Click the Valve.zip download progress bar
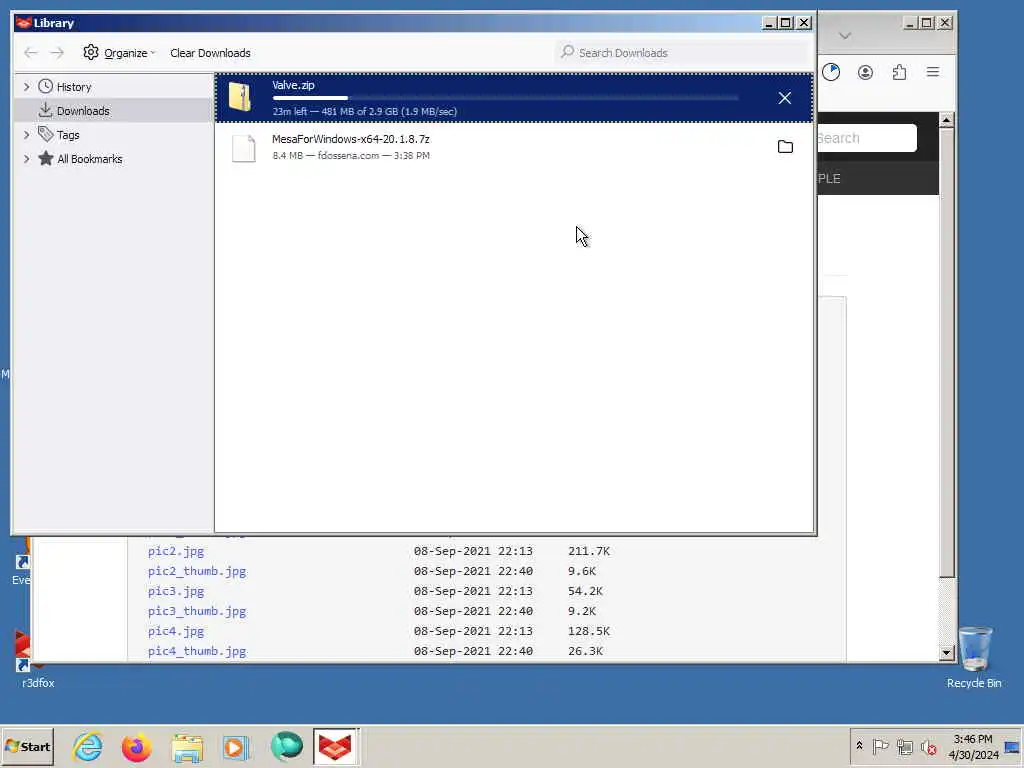 pyautogui.click(x=505, y=98)
